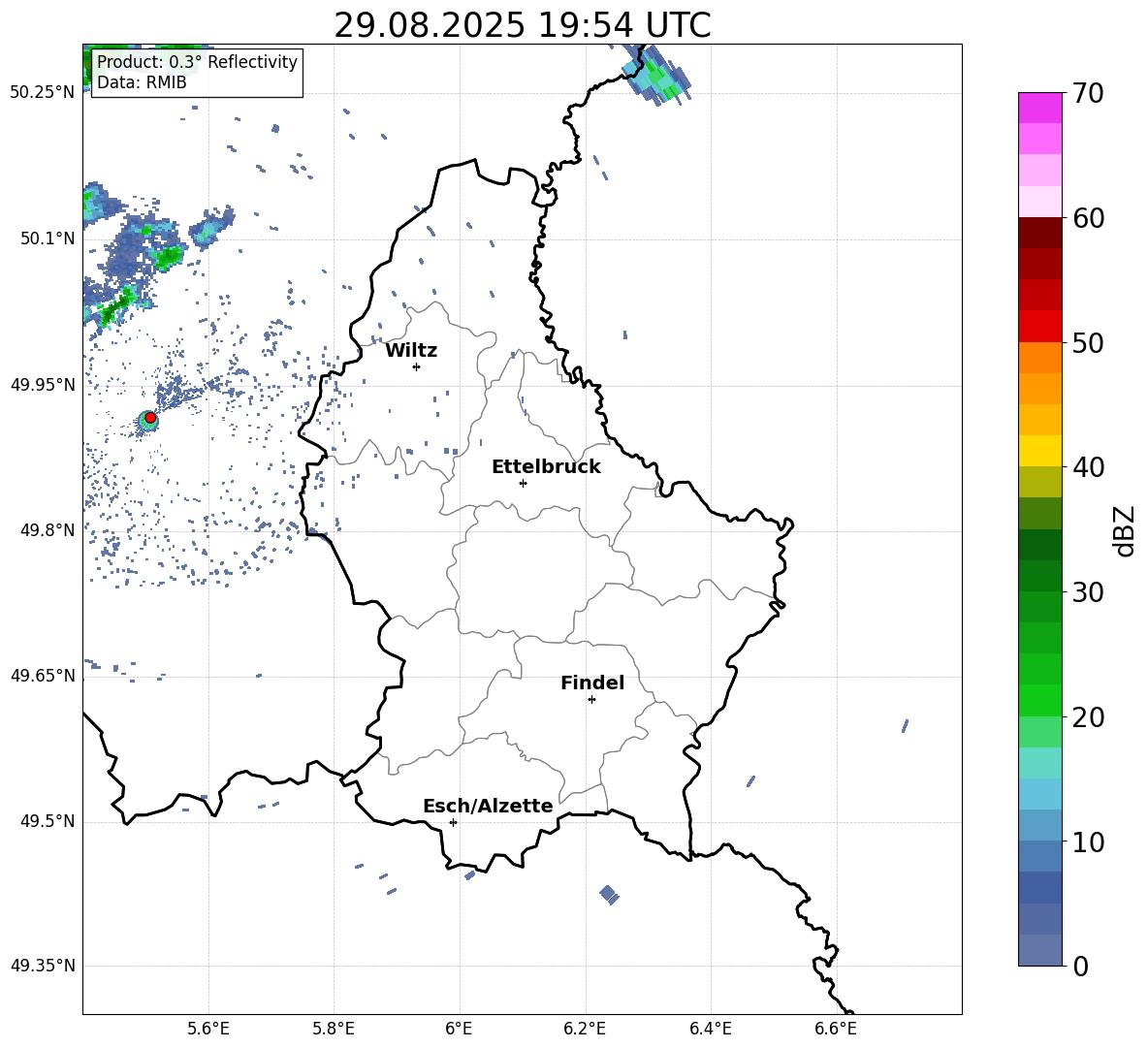The image size is (1148, 1048).
Task: Click the colorbar tick label '60'
Action: point(1088,218)
